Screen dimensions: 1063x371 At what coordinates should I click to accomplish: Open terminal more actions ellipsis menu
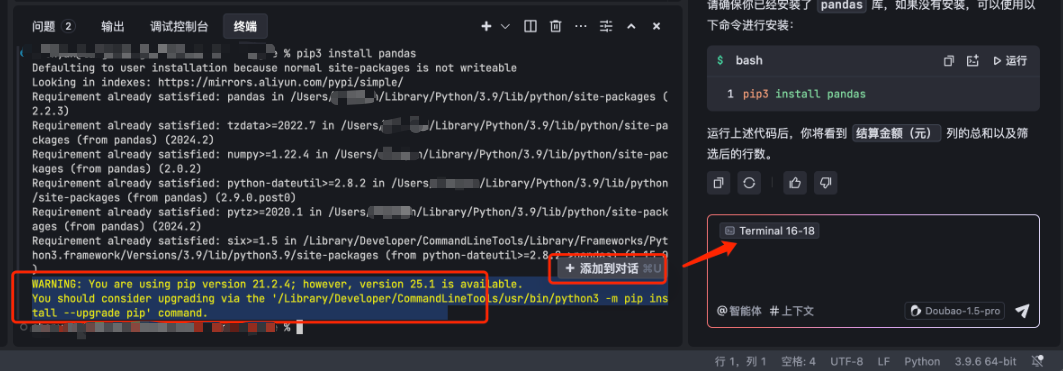[x=580, y=26]
